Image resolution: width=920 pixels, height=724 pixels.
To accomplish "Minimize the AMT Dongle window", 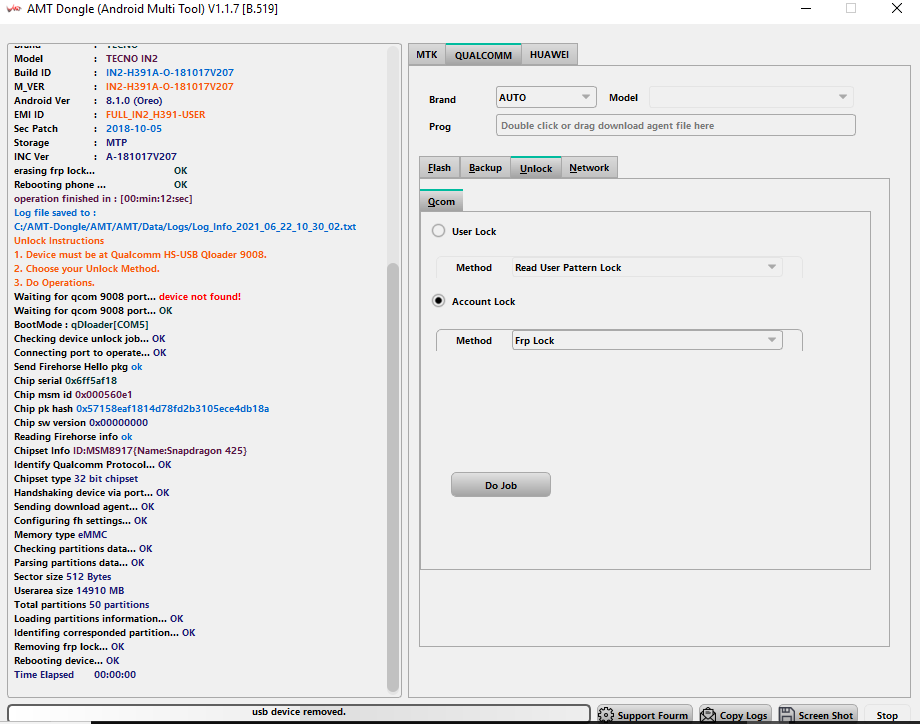I will tap(806, 8).
